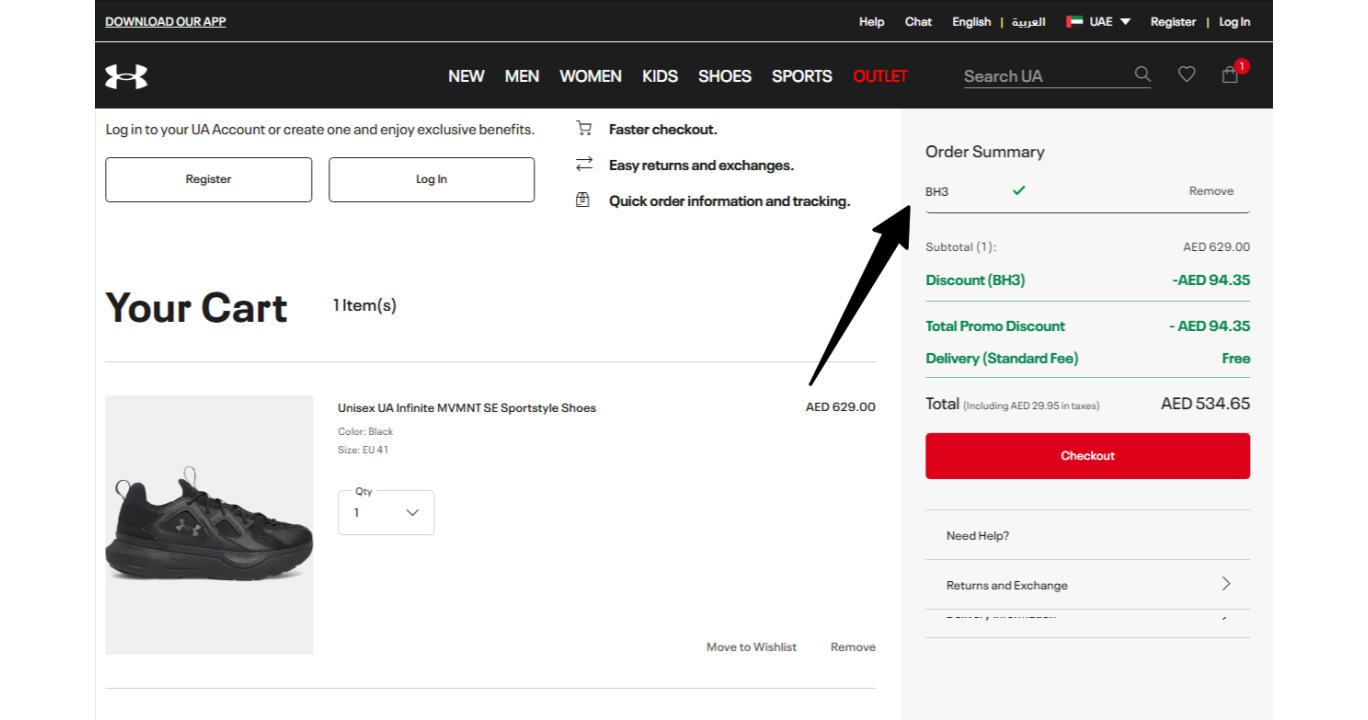Image resolution: width=1368 pixels, height=720 pixels.
Task: Open the wishlist heart icon
Action: [1186, 74]
